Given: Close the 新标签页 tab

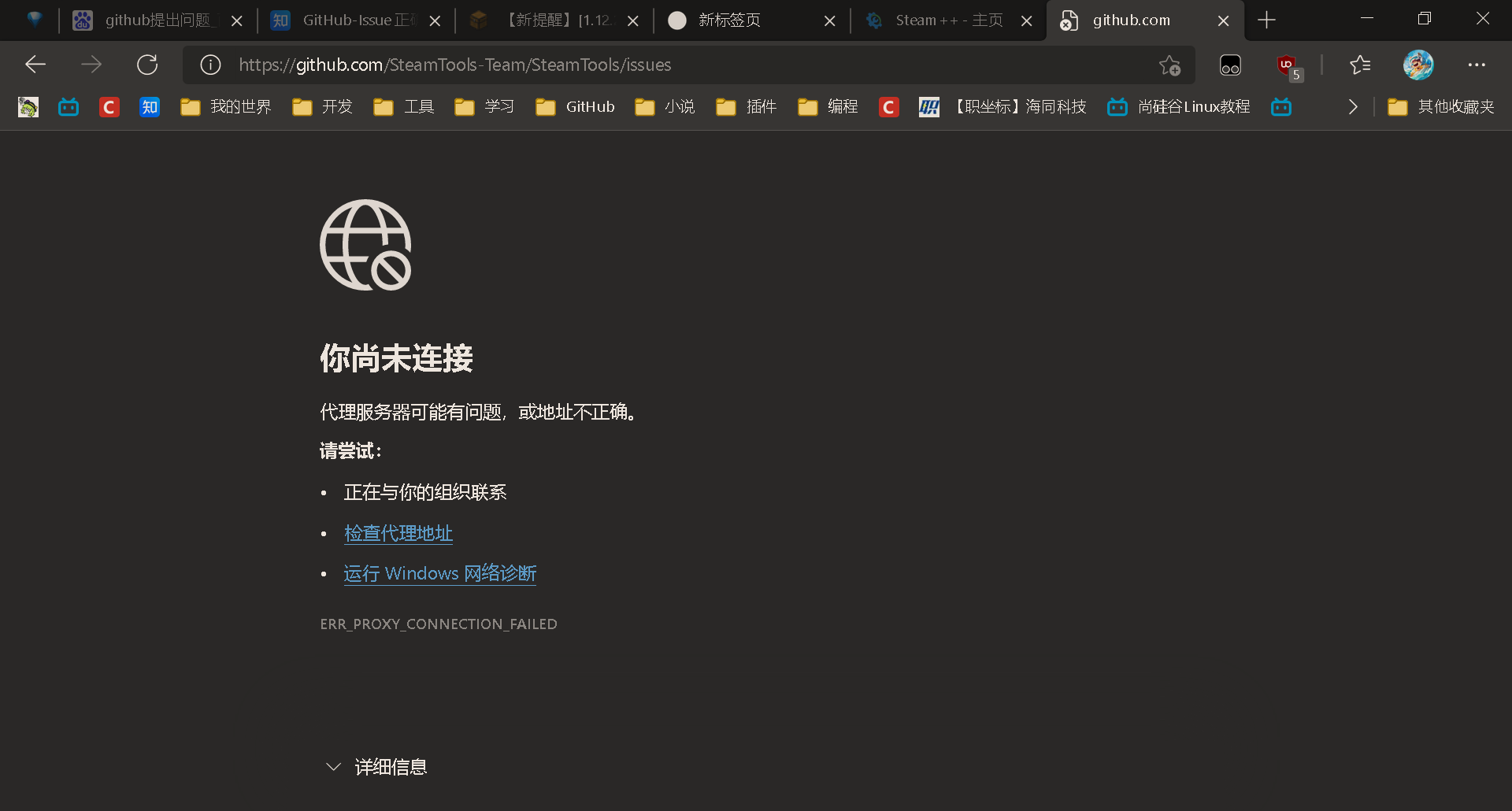Looking at the screenshot, I should pyautogui.click(x=829, y=21).
